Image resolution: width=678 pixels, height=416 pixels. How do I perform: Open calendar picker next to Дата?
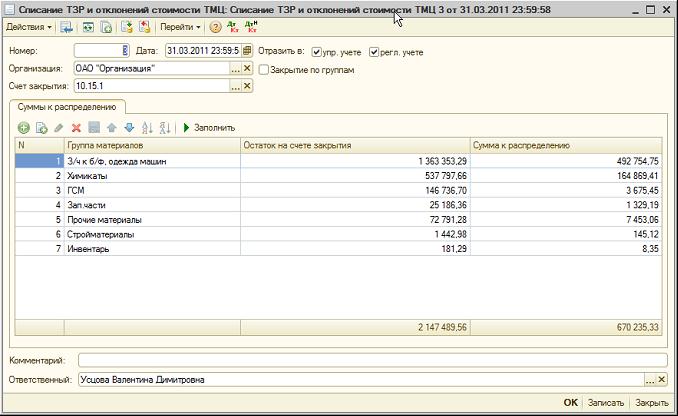247,51
